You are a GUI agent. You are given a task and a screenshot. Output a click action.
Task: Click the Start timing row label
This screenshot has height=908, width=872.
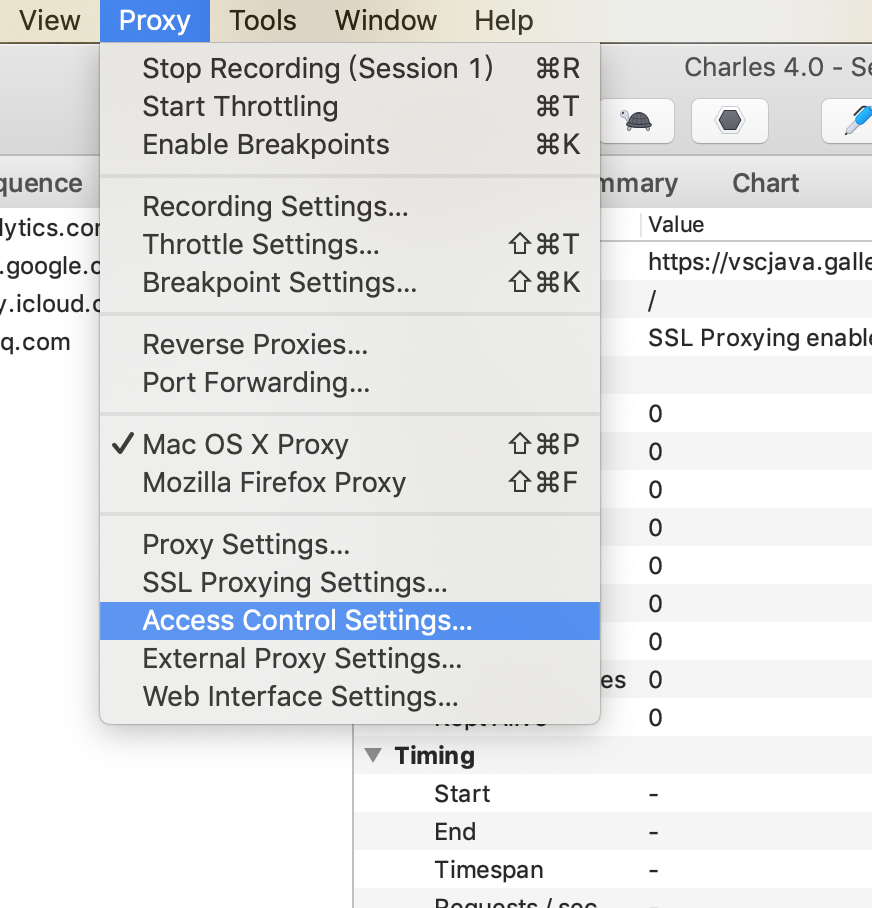462,794
